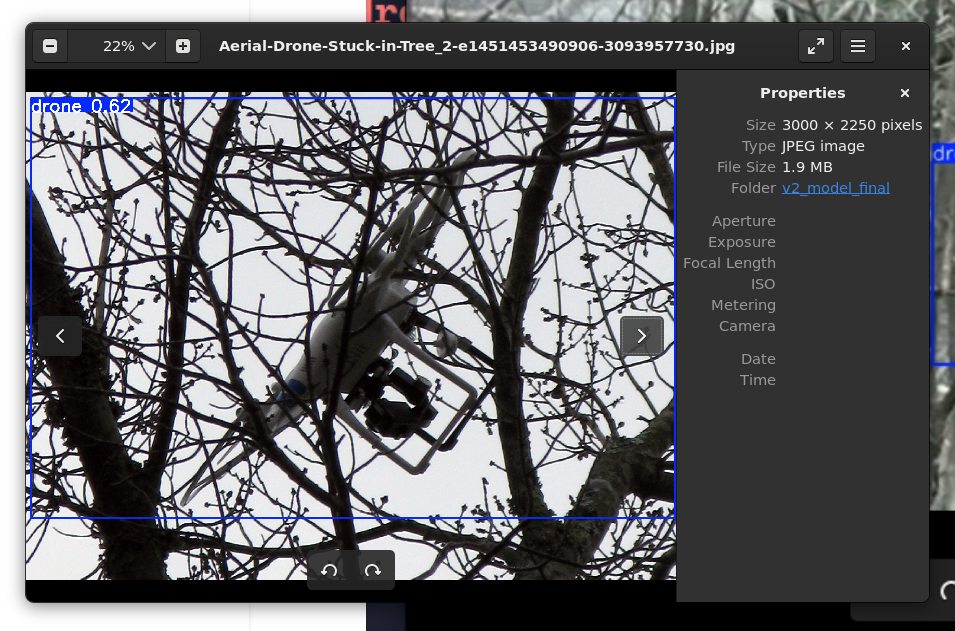The height and width of the screenshot is (631, 955).
Task: Open the 22% zoom level dropdown
Action: pyautogui.click(x=130, y=46)
